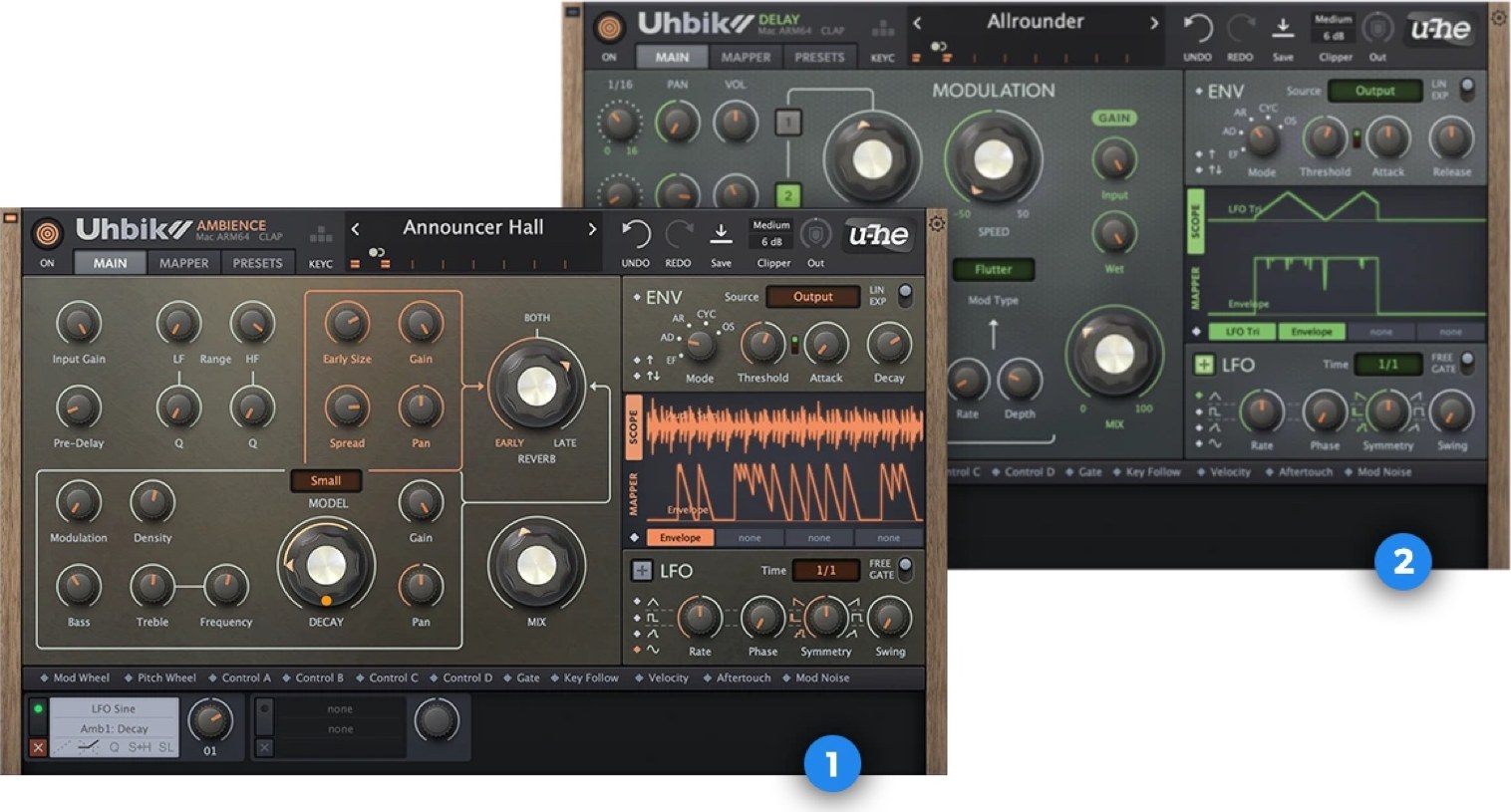Switch to the MAPPER tab in Delay
The height and width of the screenshot is (812, 1511).
tap(746, 57)
